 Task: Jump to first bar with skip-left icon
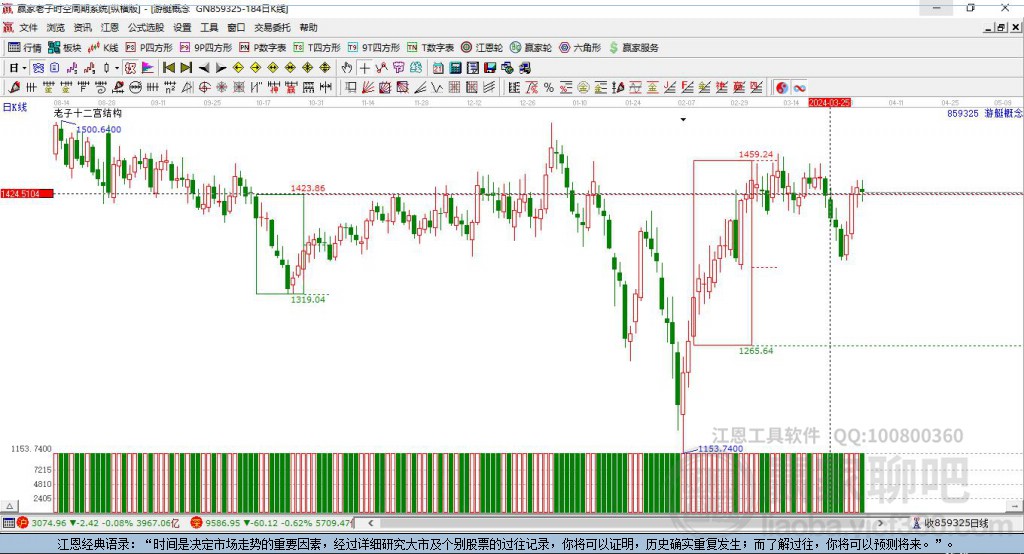(x=168, y=68)
